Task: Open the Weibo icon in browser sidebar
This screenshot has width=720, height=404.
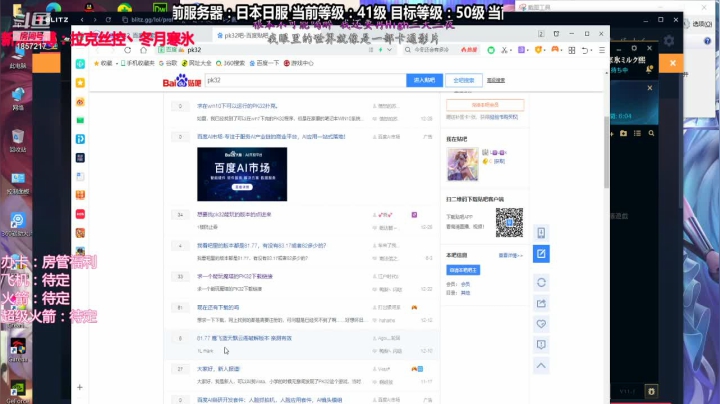Action: (80, 102)
